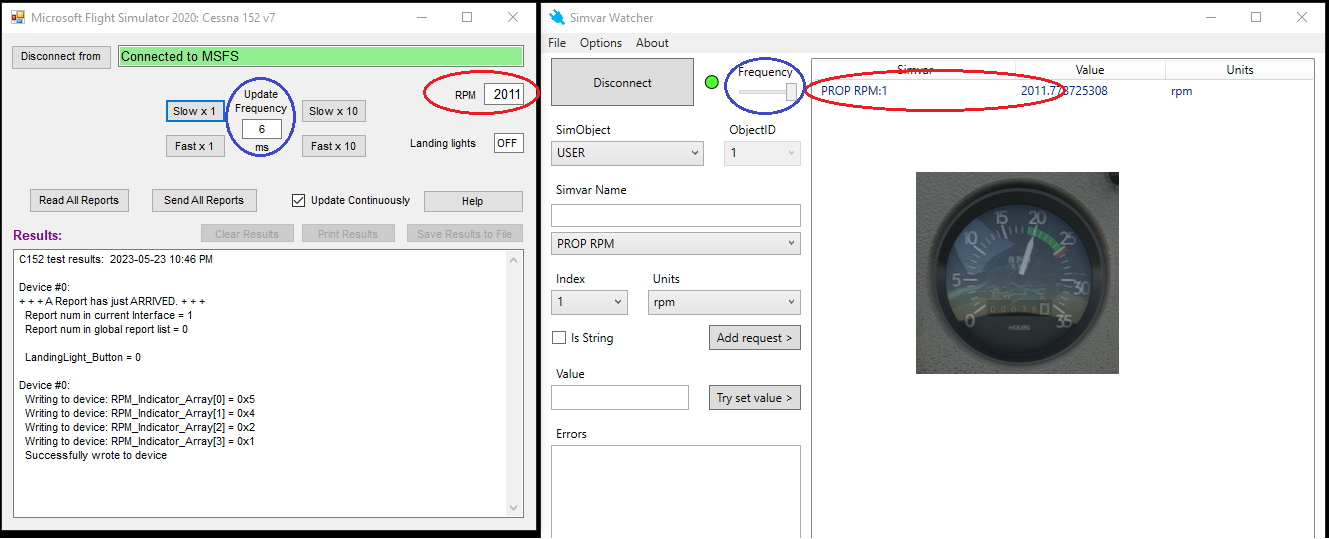Expand the Index dropdown
The height and width of the screenshot is (539, 1329).
pyautogui.click(x=590, y=302)
